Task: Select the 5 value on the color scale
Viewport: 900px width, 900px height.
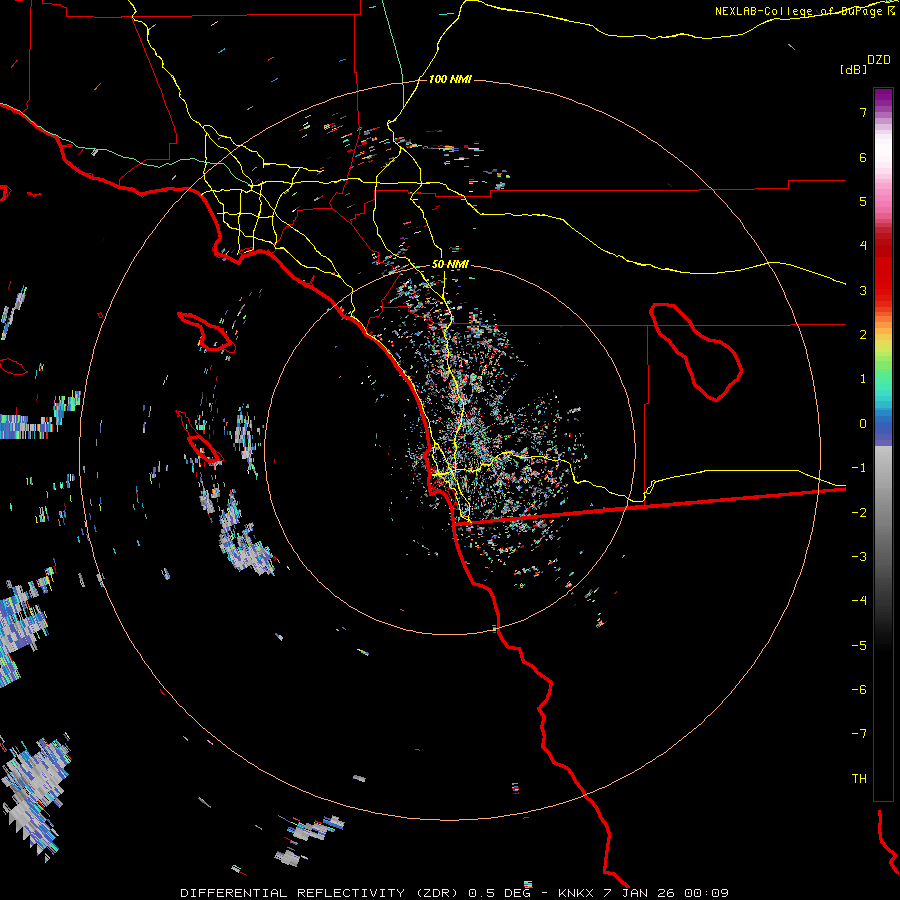Action: pyautogui.click(x=863, y=201)
